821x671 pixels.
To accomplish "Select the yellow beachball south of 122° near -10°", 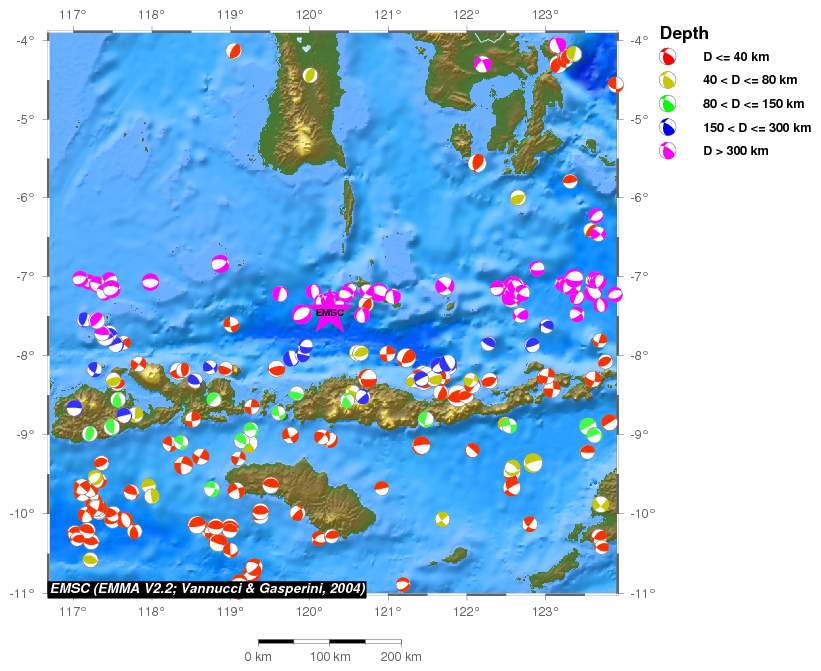I will click(x=442, y=519).
